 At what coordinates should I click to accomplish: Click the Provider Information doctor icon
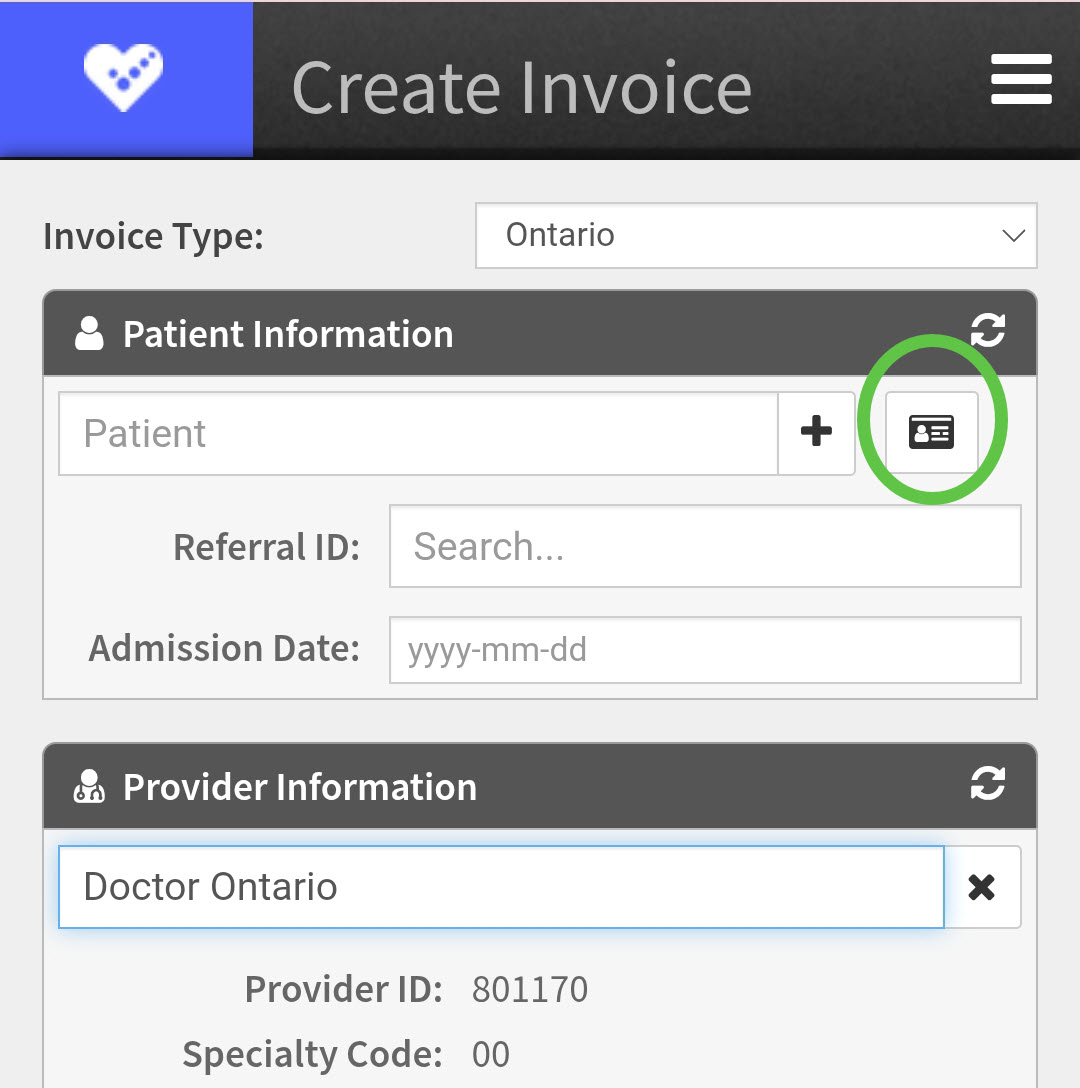point(90,786)
